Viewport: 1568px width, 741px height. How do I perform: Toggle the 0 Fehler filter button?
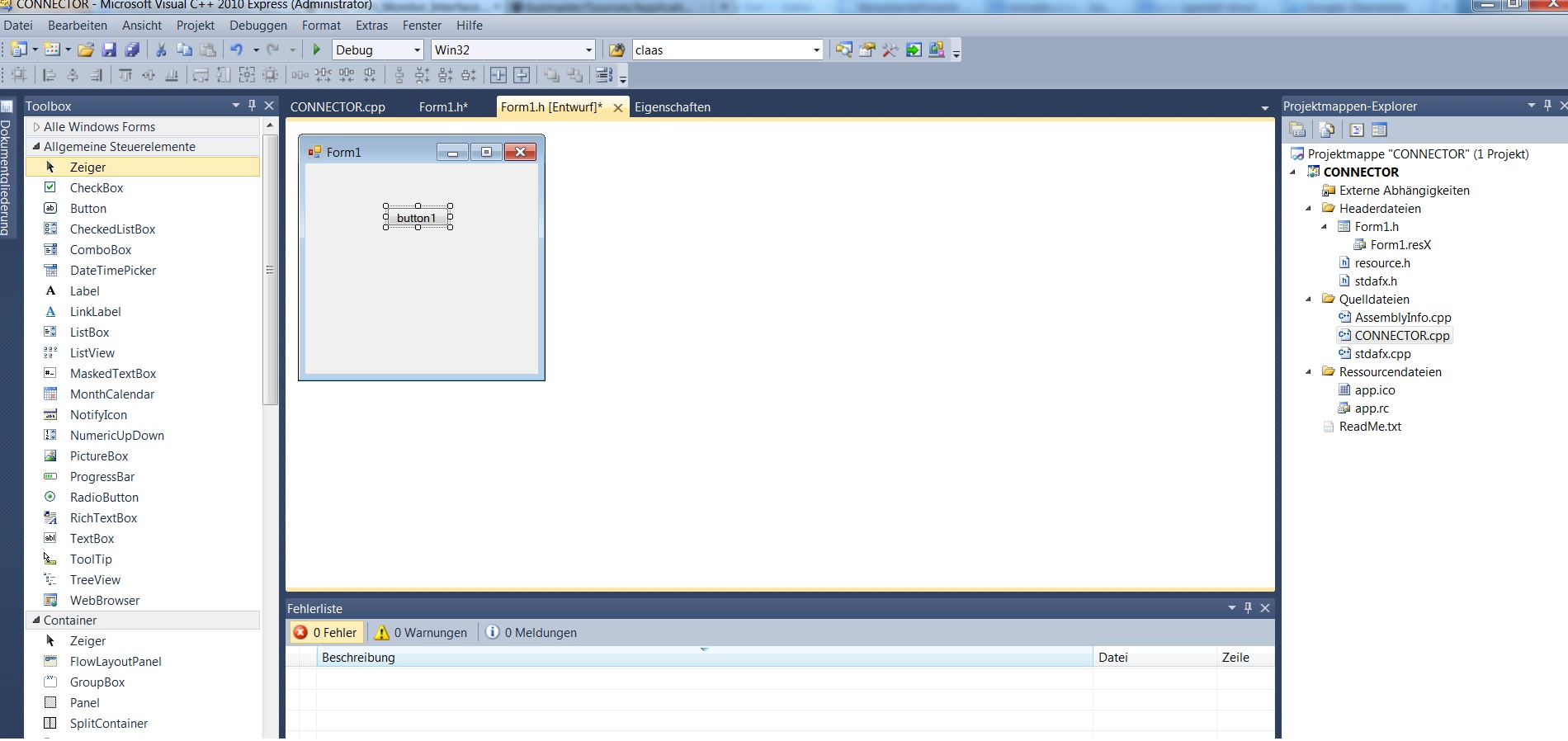(x=326, y=633)
